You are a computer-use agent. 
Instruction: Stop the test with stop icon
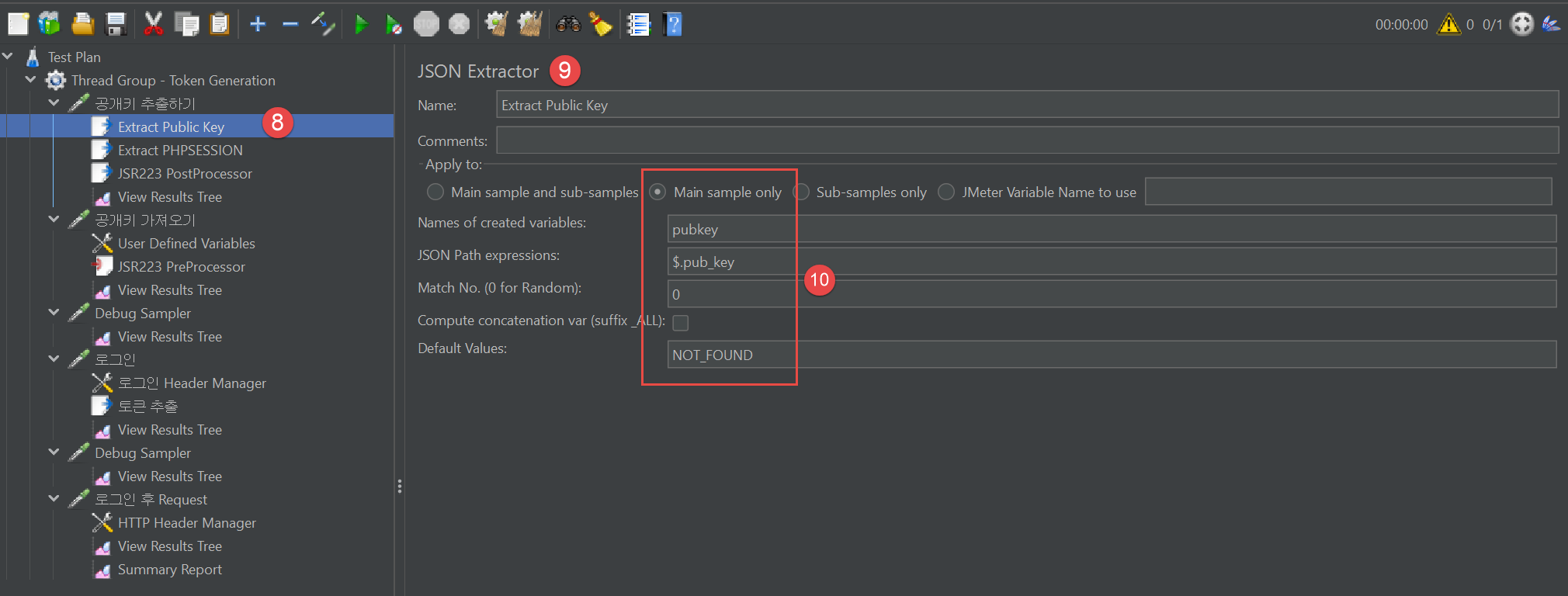click(426, 24)
